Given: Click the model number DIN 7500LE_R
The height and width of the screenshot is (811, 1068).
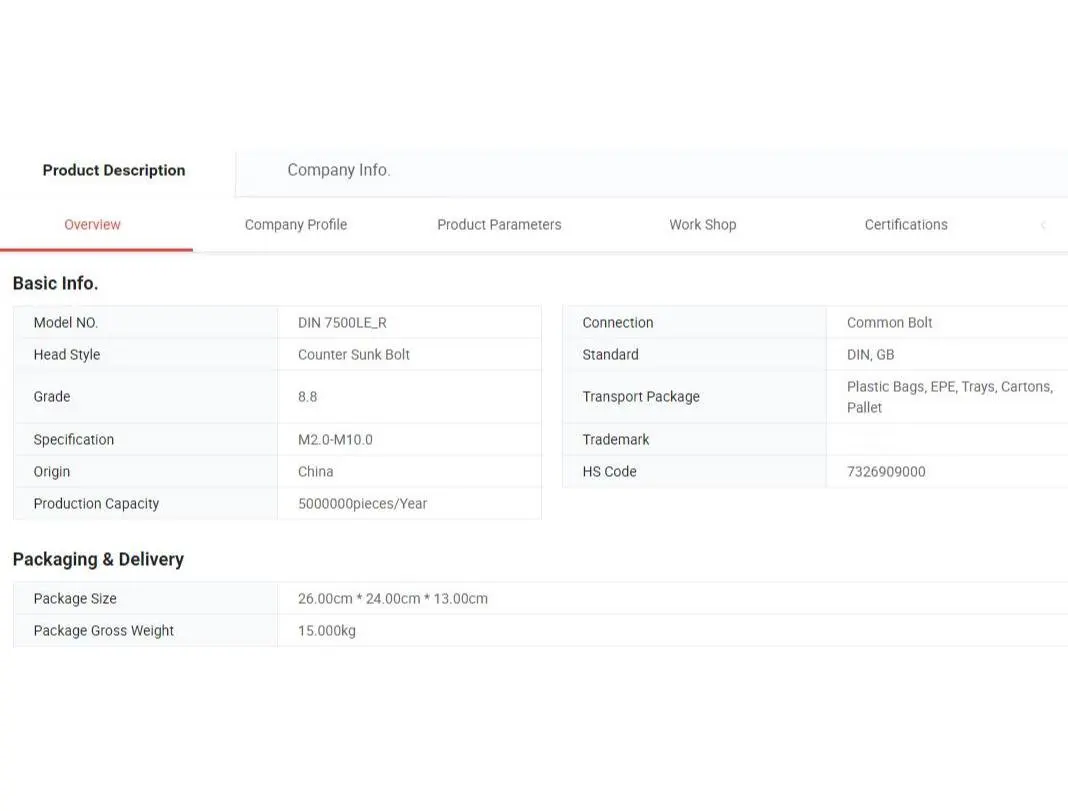Looking at the screenshot, I should point(342,323).
